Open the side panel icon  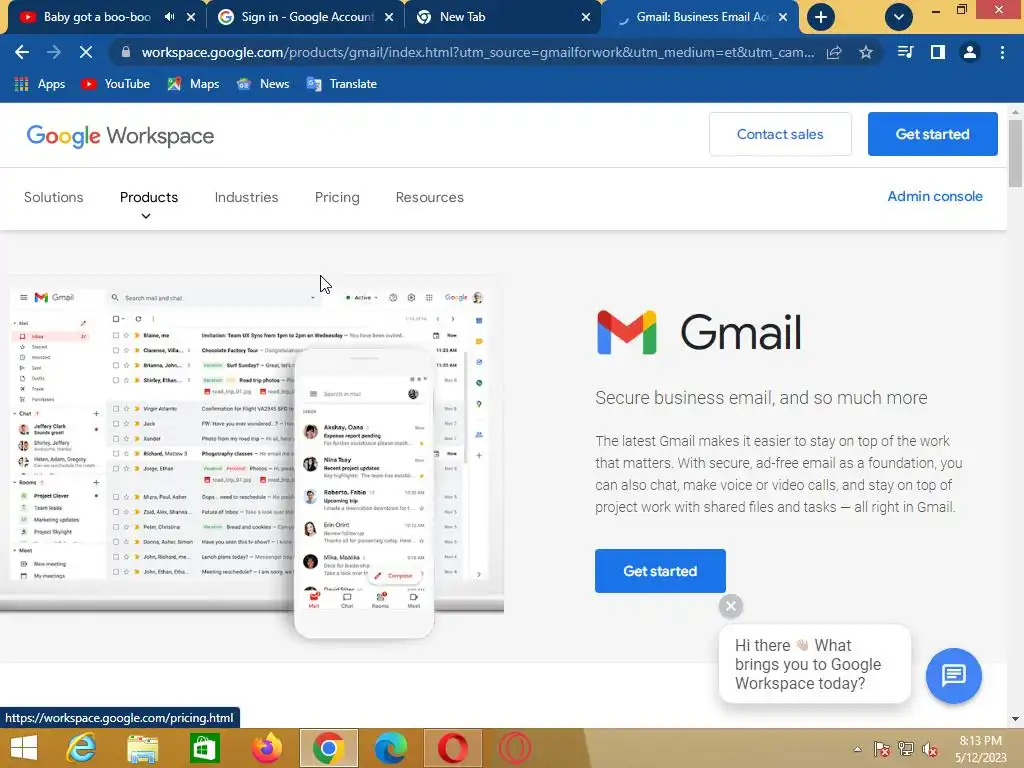pyautogui.click(x=938, y=52)
